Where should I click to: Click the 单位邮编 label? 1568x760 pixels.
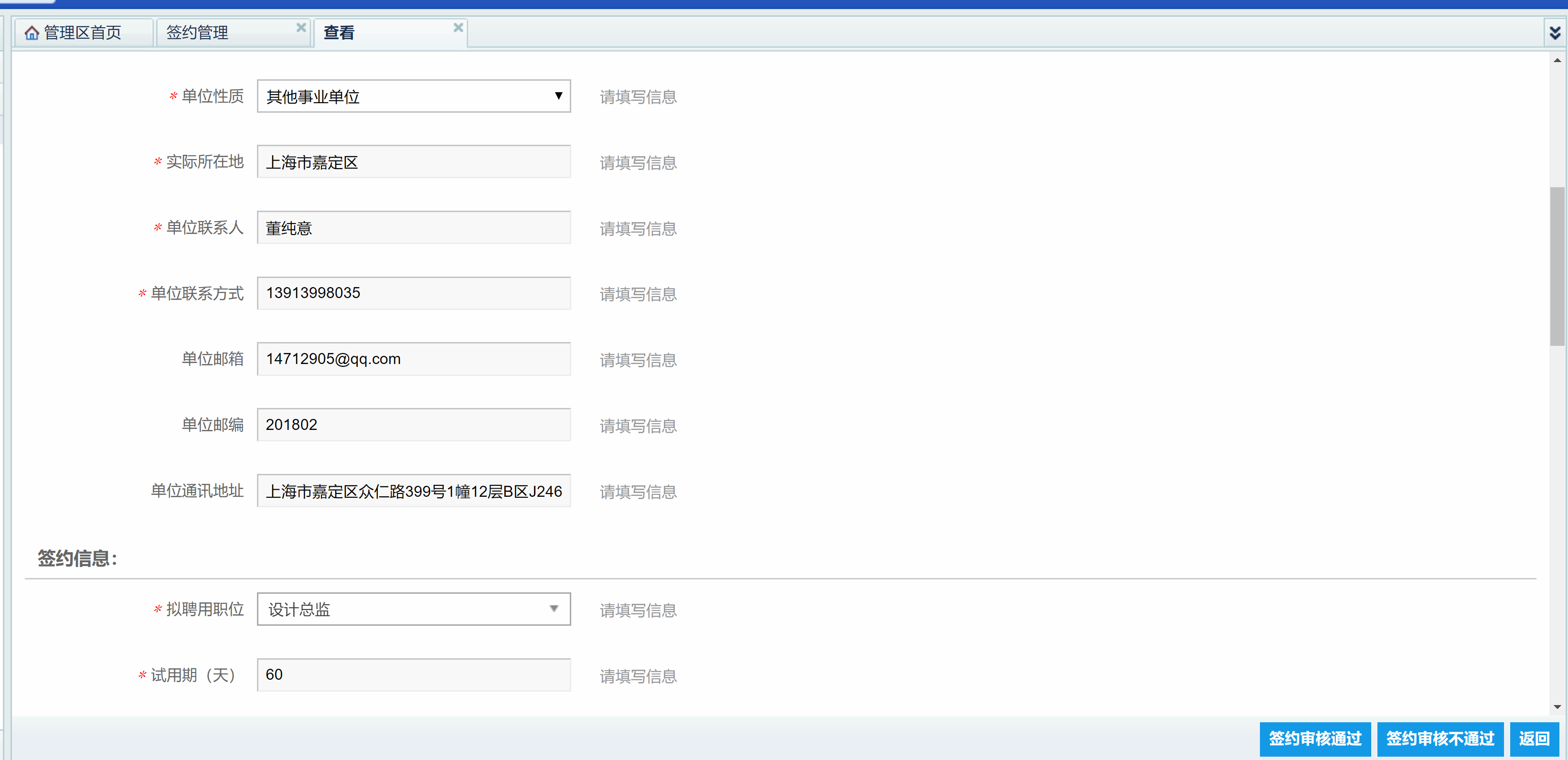pyautogui.click(x=213, y=425)
